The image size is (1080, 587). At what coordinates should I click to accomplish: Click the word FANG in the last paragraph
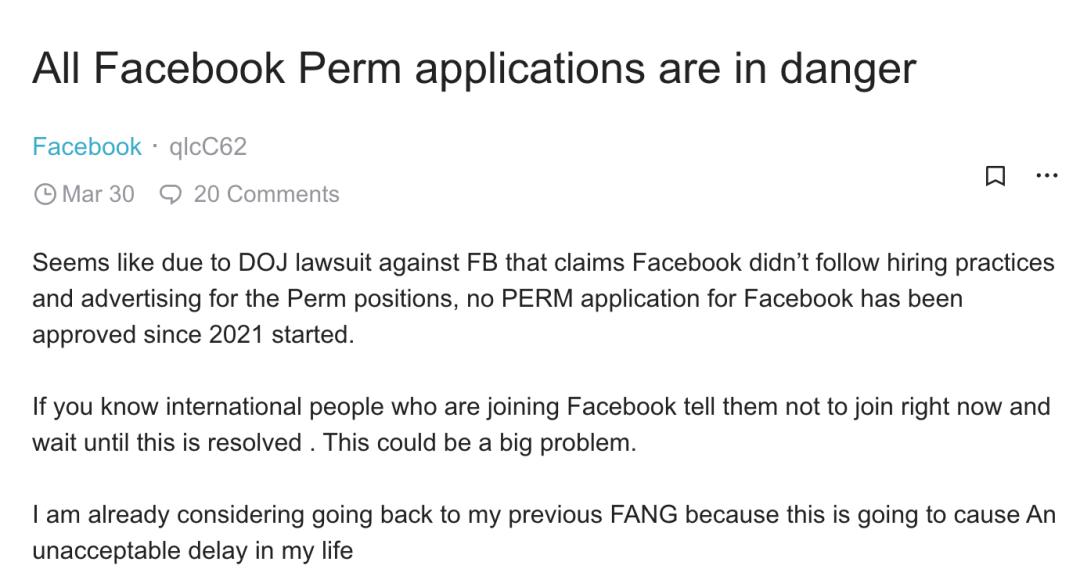(643, 515)
